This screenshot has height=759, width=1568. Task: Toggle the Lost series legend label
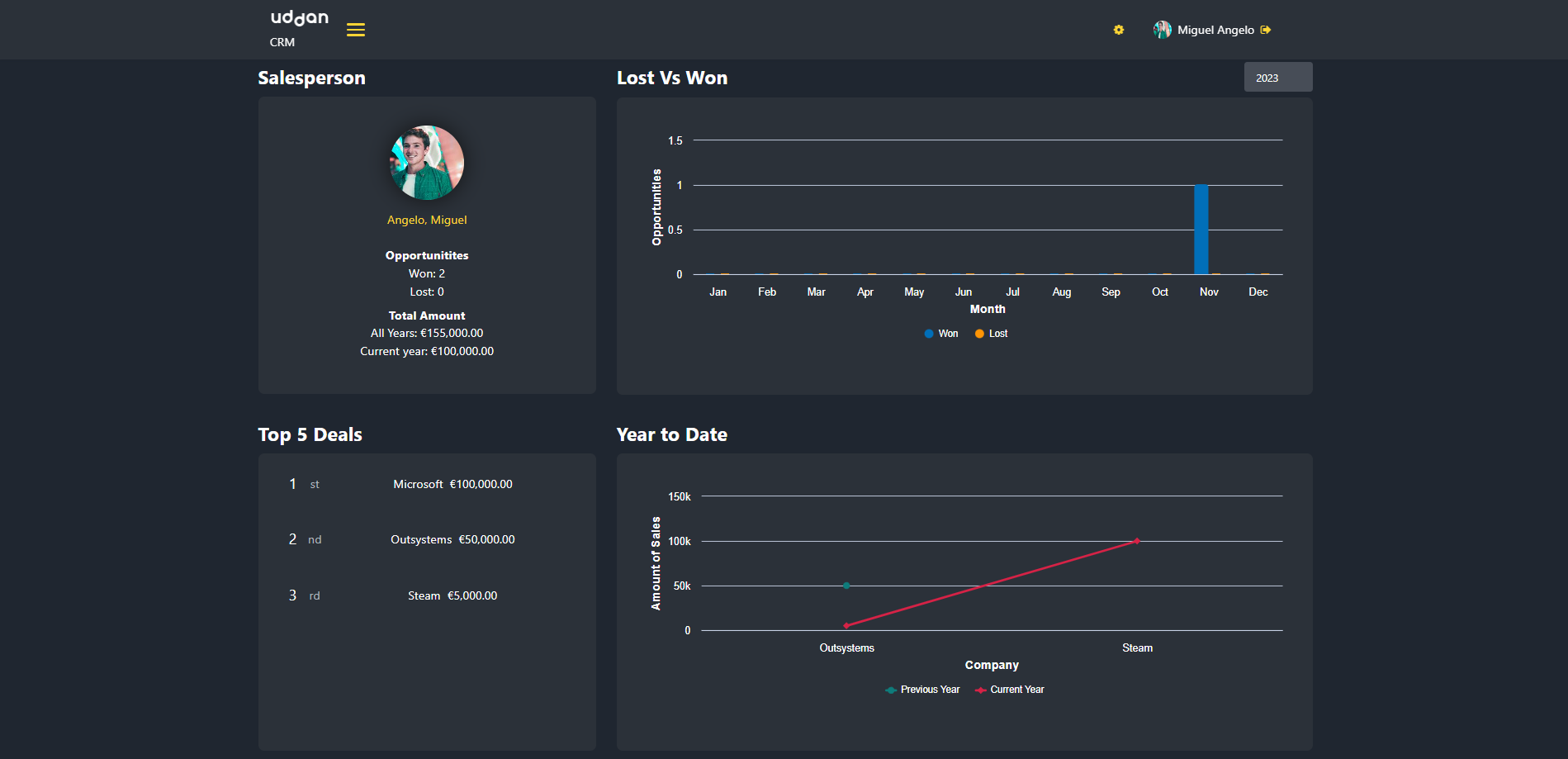pos(998,334)
